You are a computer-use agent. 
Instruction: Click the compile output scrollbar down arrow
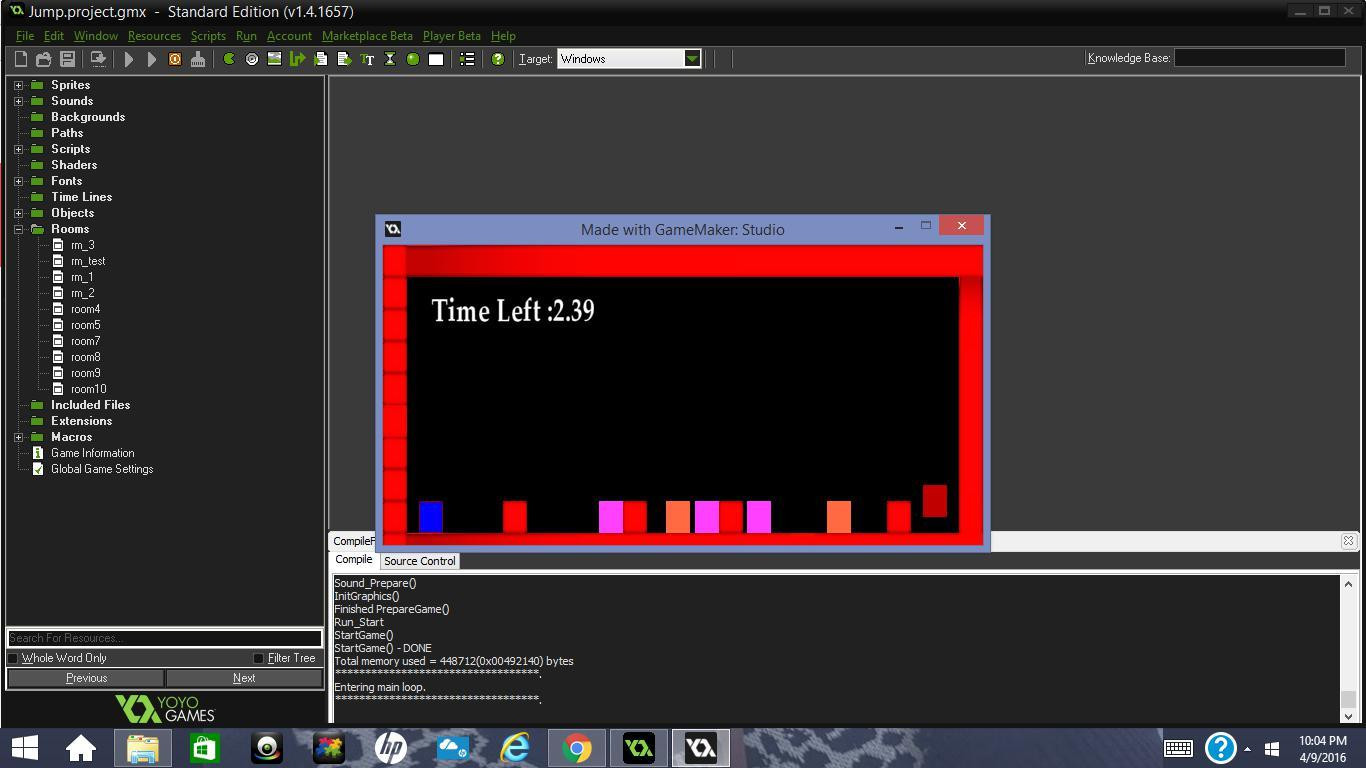pyautogui.click(x=1348, y=716)
